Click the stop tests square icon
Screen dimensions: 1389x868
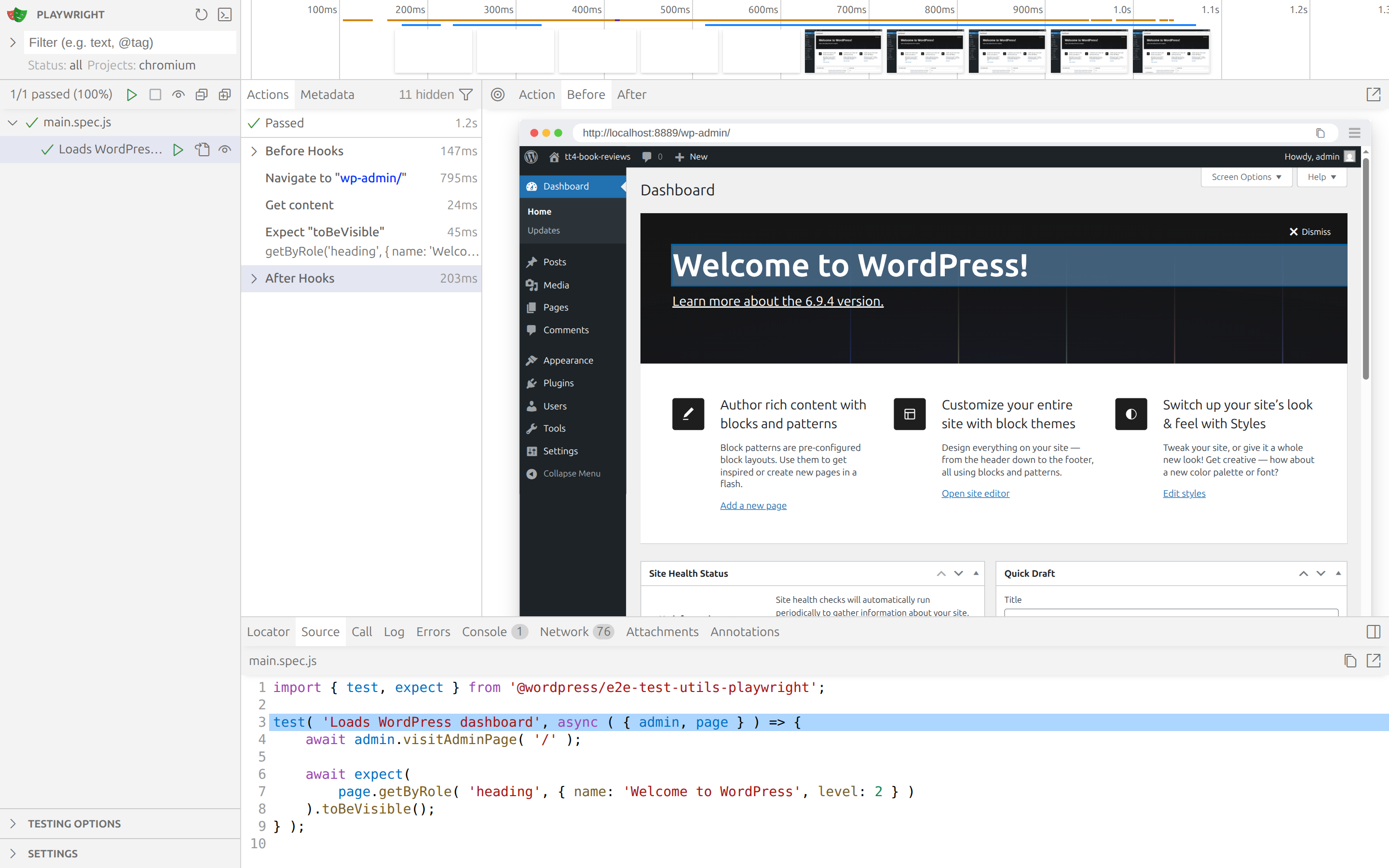pyautogui.click(x=155, y=95)
